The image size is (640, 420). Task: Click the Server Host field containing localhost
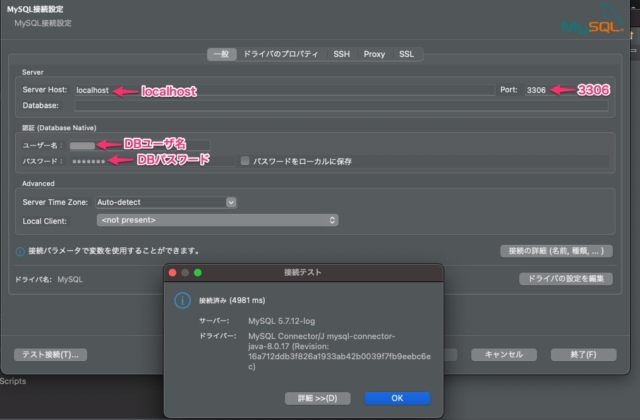point(284,90)
